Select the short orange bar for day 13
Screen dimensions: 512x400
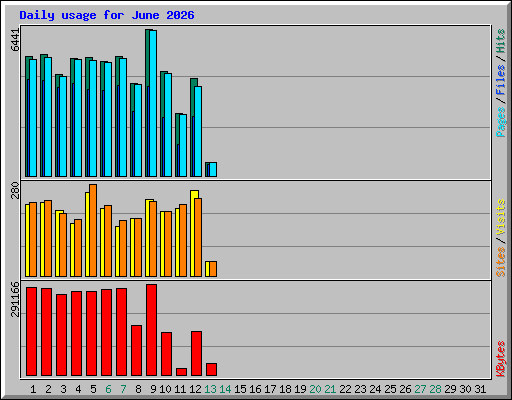click(x=213, y=269)
